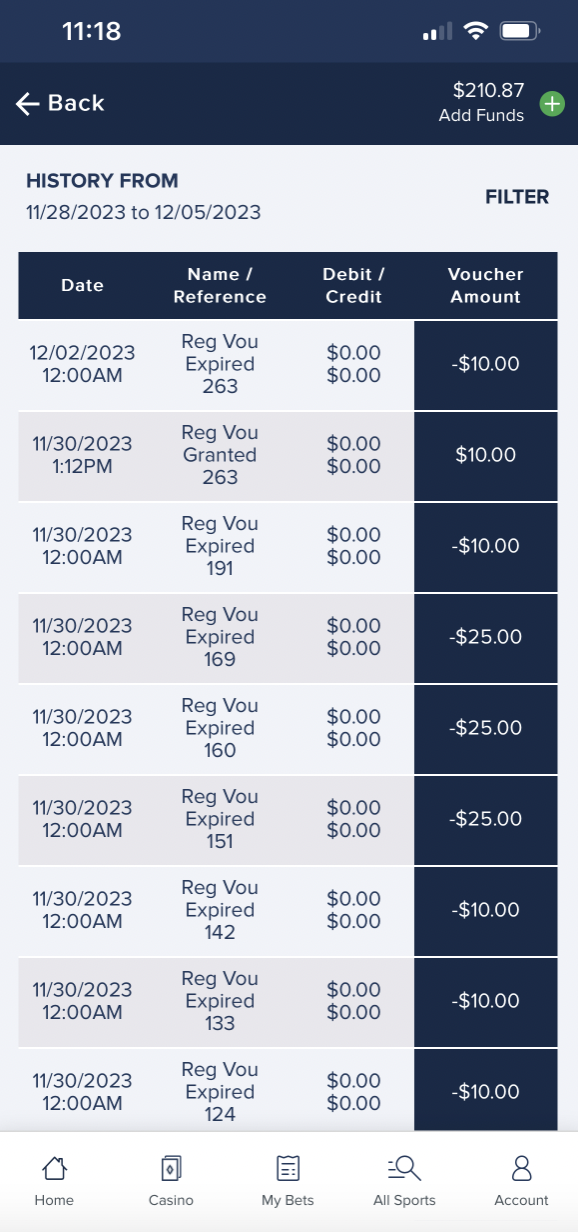578x1232 pixels.
Task: Tap the battery indicator in the status bar
Action: coord(519,31)
